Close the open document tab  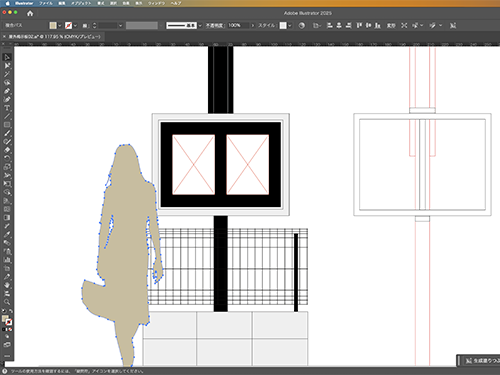(4, 37)
